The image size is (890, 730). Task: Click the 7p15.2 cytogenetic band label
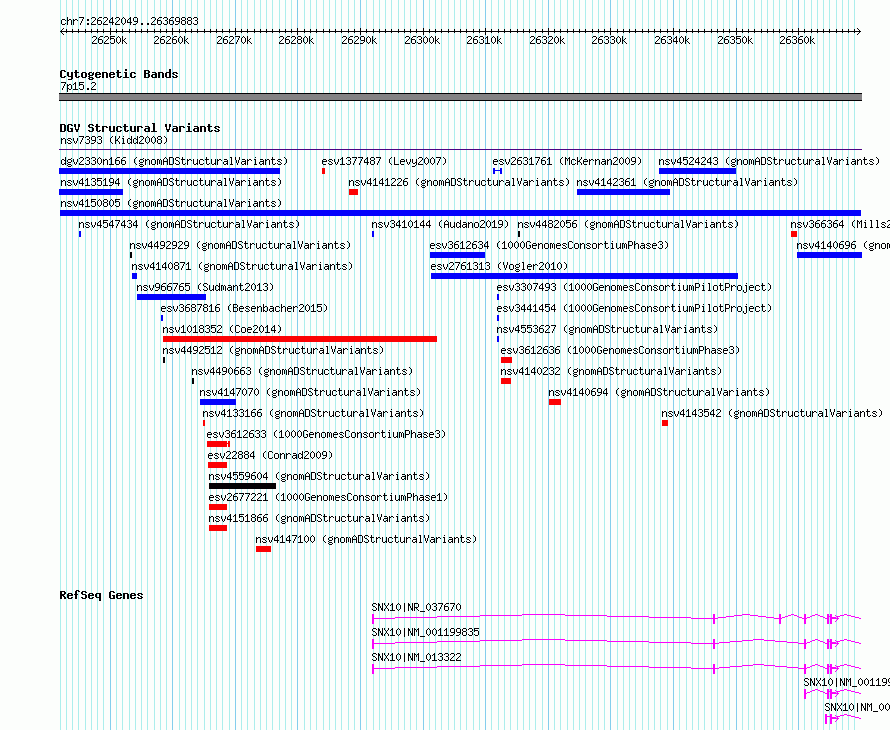point(78,86)
